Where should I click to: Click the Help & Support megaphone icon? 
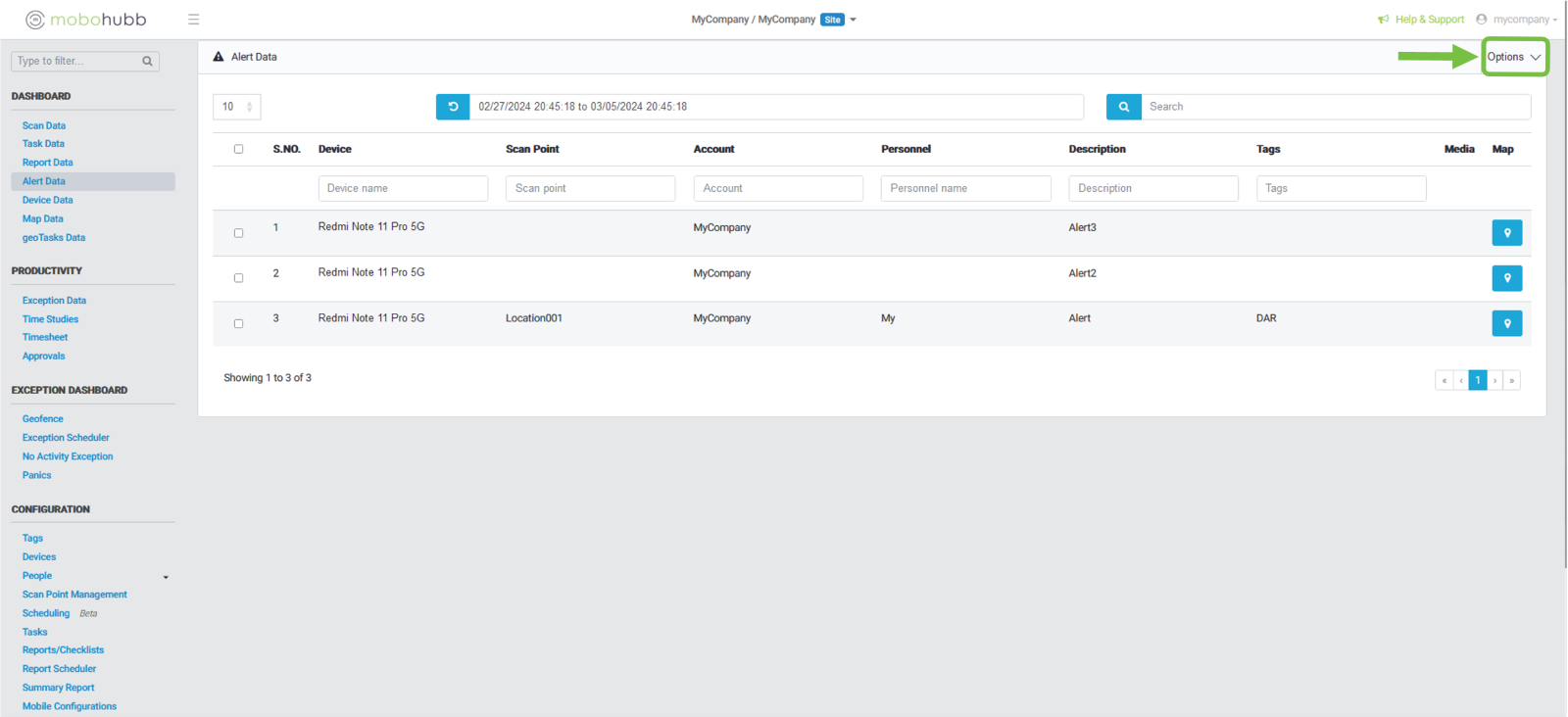[1383, 20]
